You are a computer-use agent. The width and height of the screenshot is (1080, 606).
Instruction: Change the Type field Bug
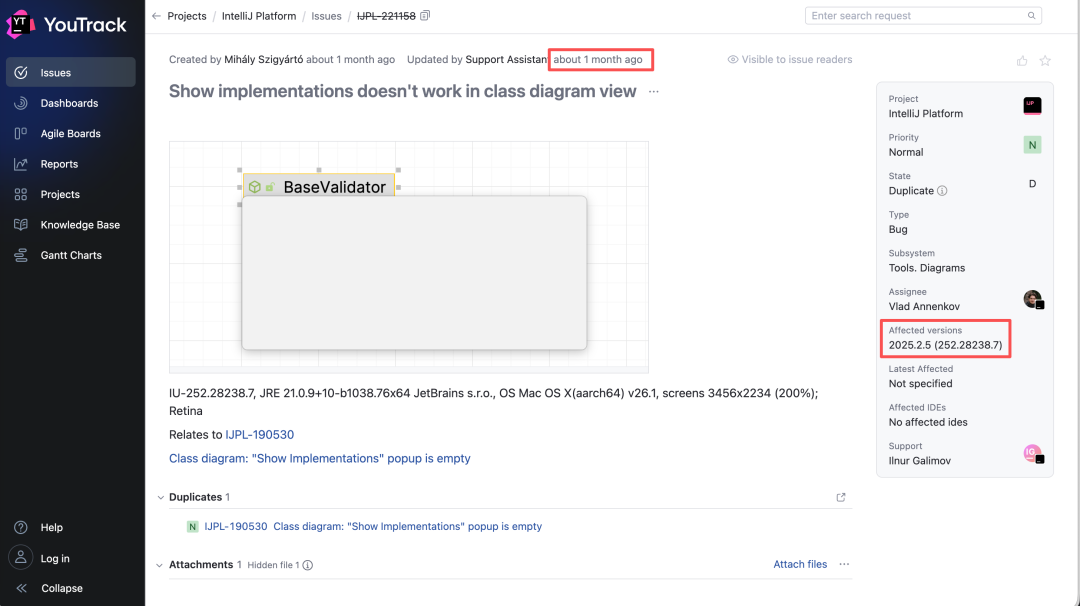pos(898,229)
